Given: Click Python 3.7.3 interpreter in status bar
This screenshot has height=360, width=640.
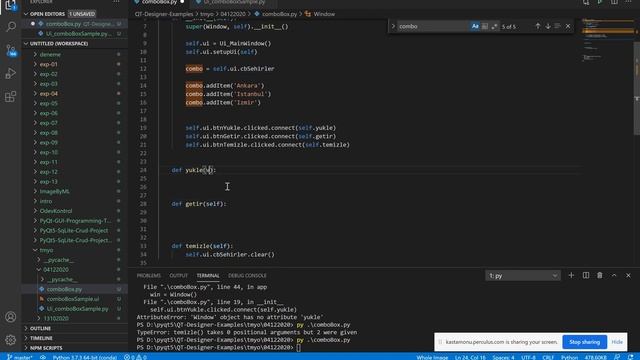Looking at the screenshot, I should pos(84,357).
